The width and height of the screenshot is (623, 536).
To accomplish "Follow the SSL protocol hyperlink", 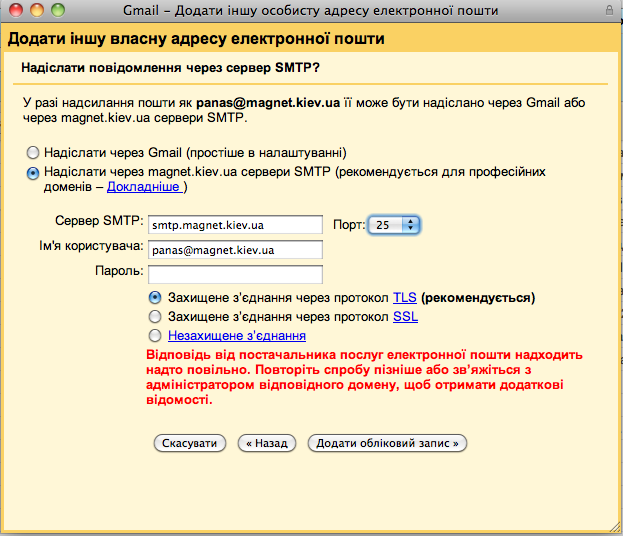I will point(404,317).
